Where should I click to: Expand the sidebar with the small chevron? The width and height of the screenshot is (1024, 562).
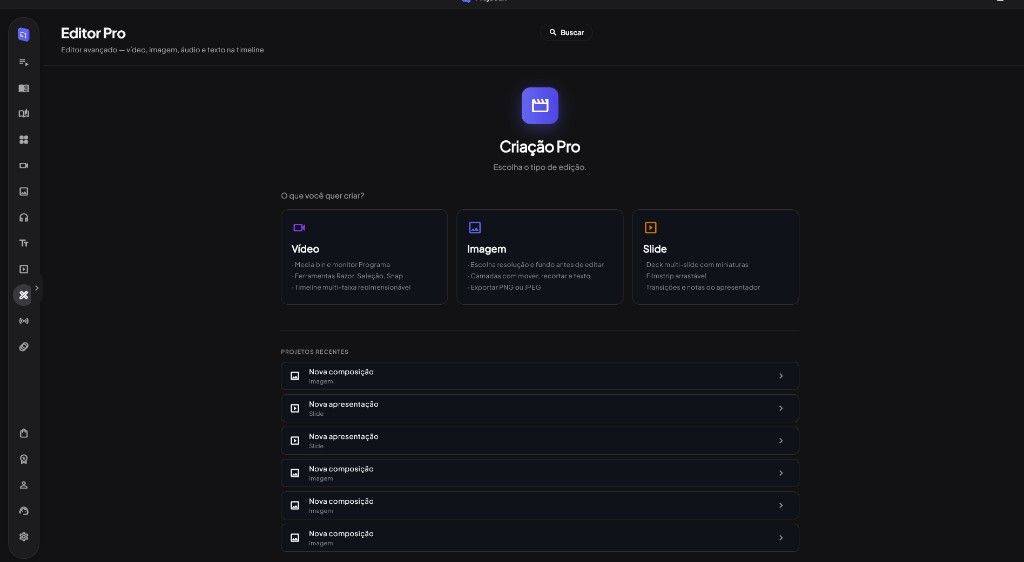pos(37,288)
